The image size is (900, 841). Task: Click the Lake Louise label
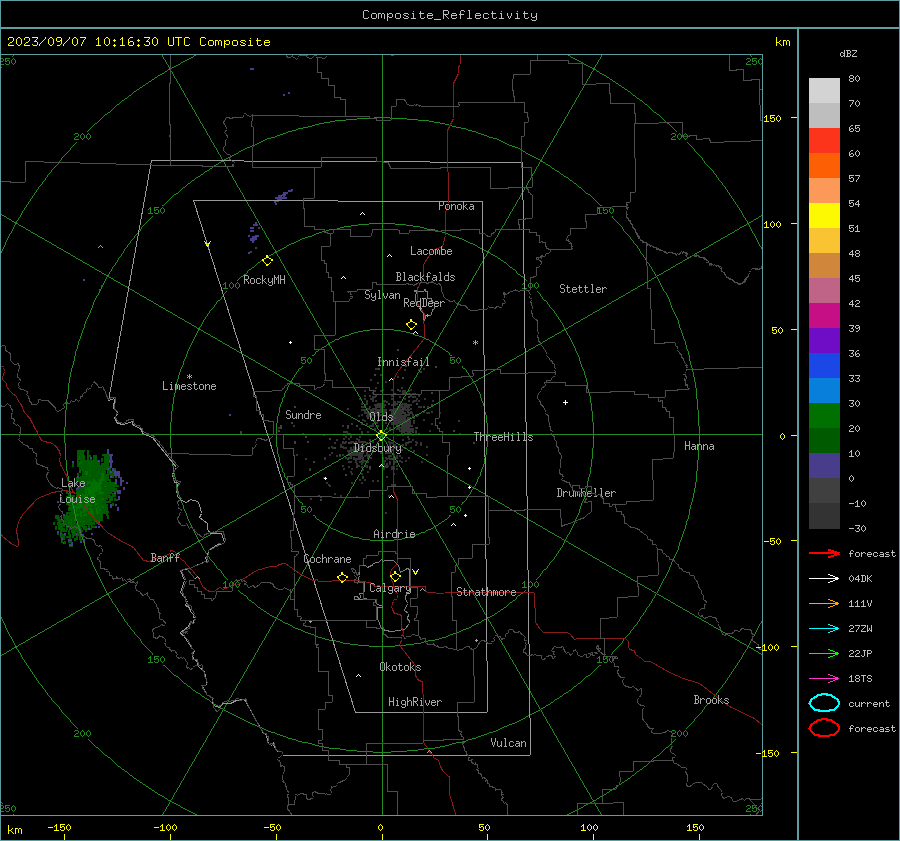[77, 491]
